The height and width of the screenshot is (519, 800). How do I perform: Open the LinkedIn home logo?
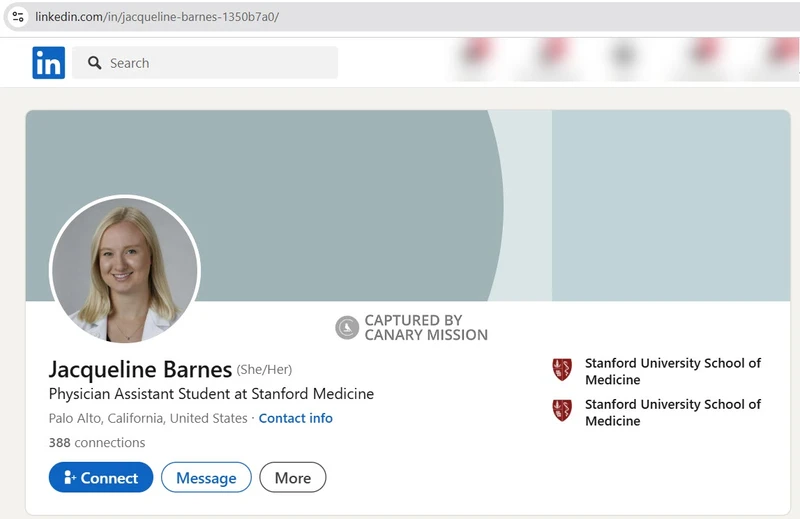[48, 63]
